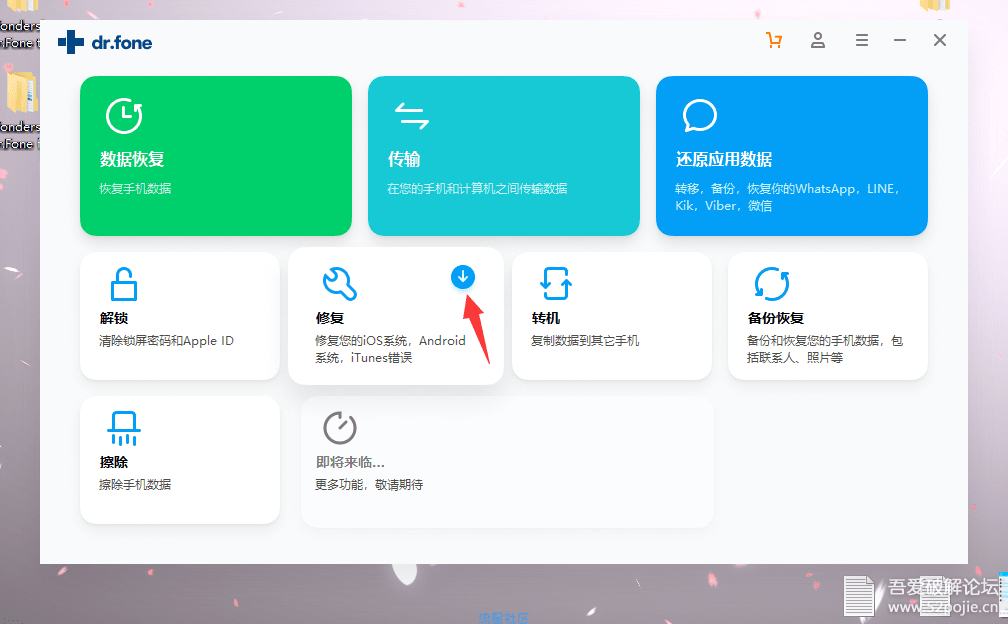The image size is (1008, 624).
Task: Click the 还原应用数据 chat bubble icon
Action: [x=699, y=116]
